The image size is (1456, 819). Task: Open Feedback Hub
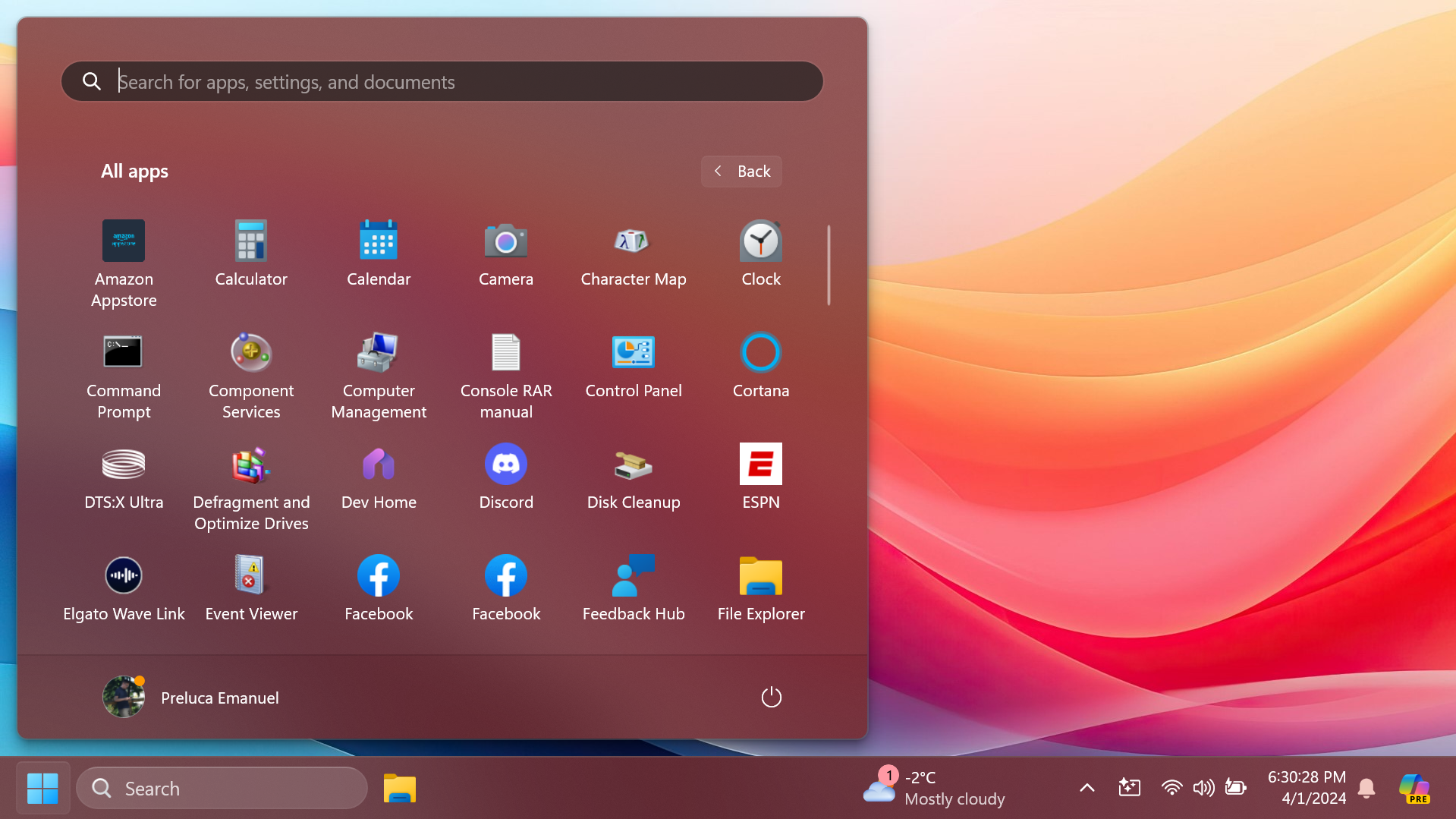click(x=634, y=588)
